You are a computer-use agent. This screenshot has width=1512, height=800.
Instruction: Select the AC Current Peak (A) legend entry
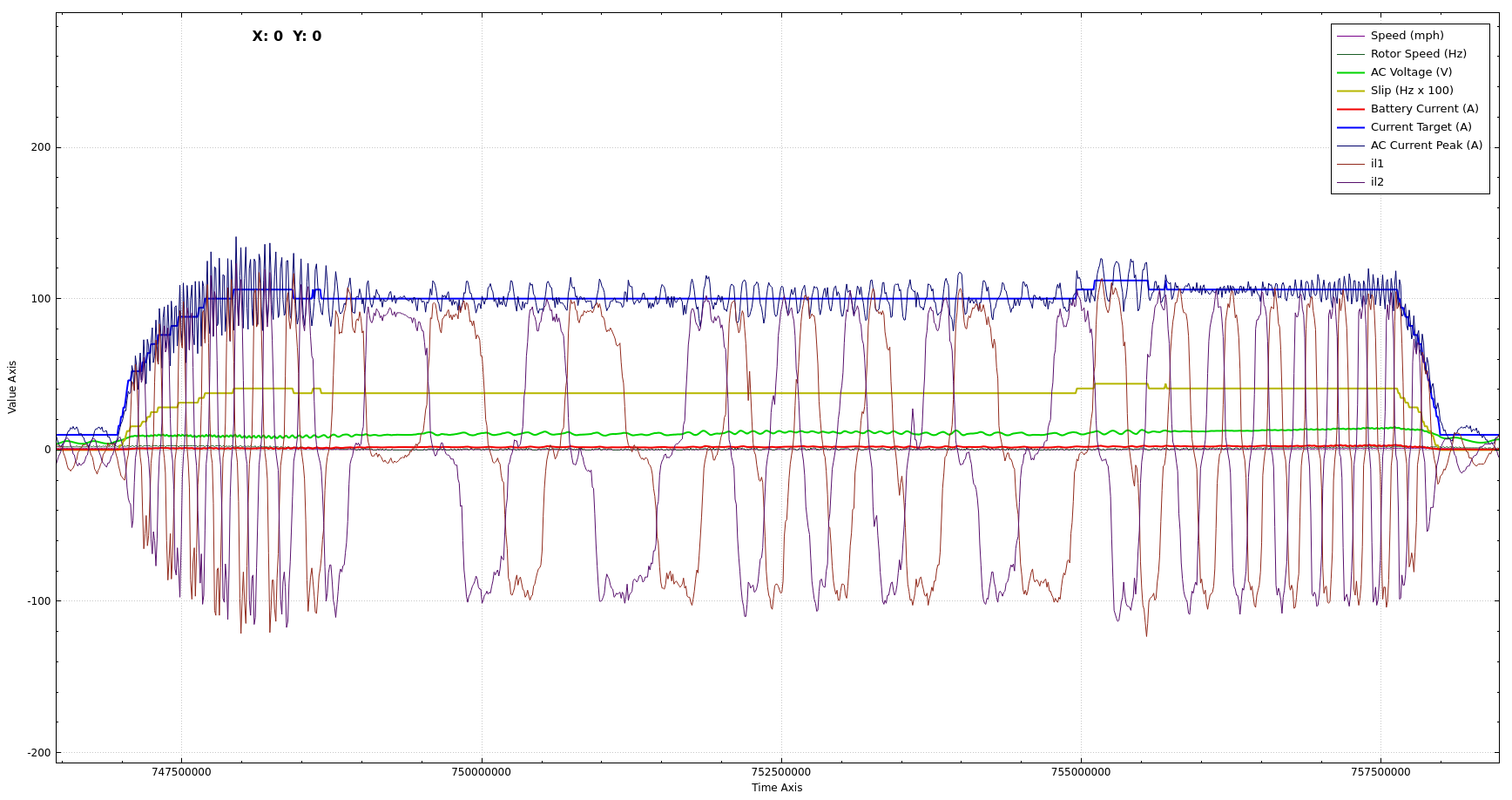[1426, 146]
